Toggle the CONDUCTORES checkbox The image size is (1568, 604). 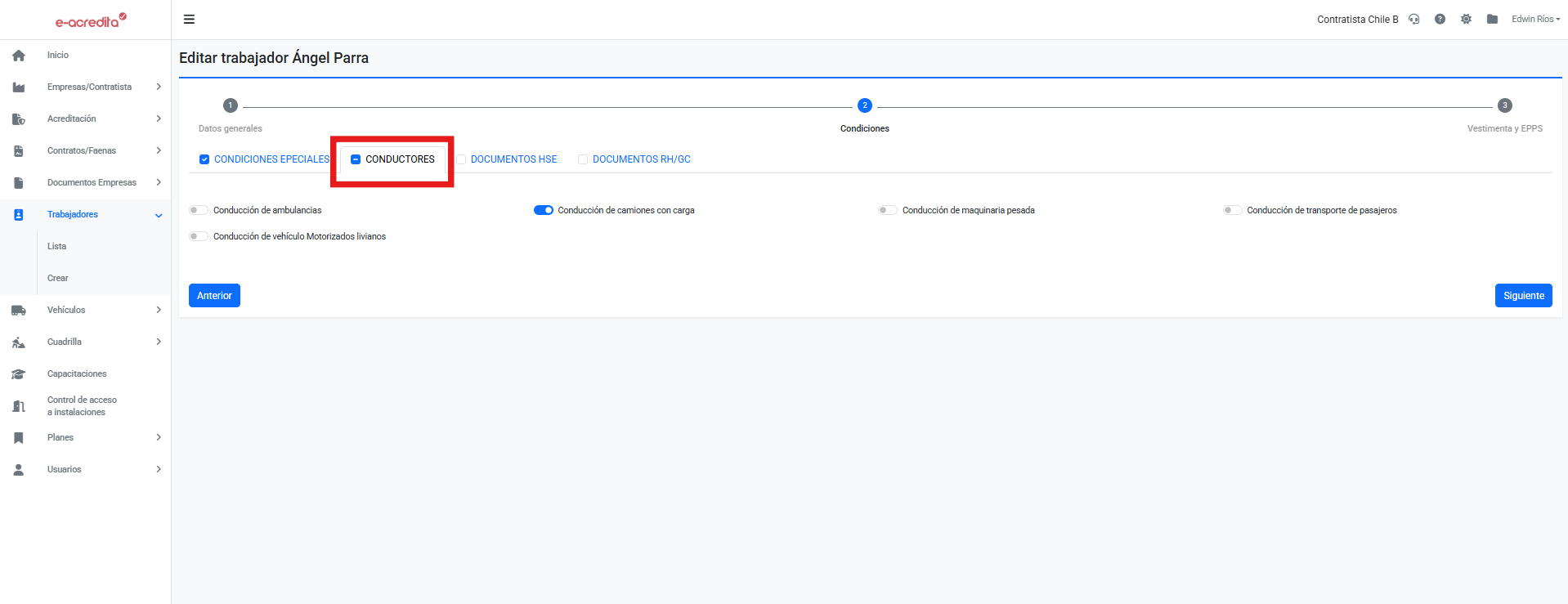356,159
